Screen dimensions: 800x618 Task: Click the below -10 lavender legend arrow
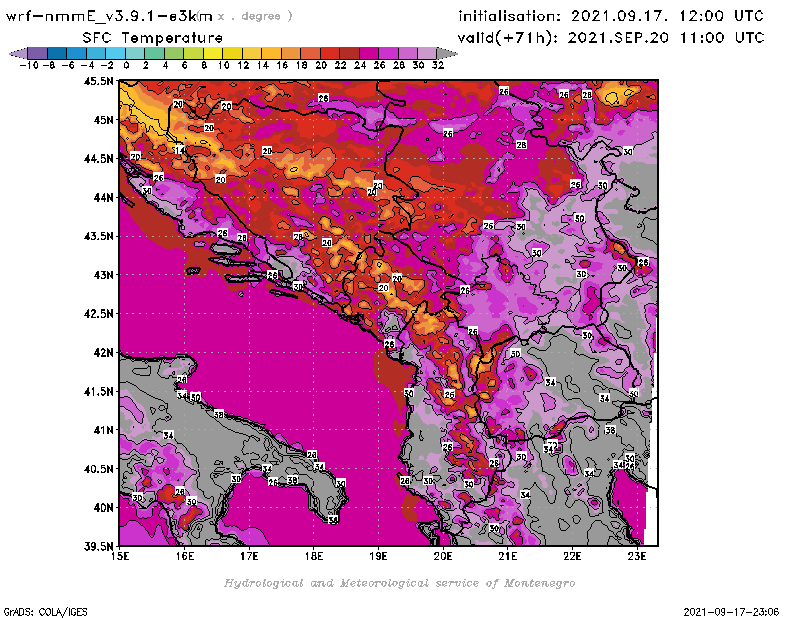[18, 53]
